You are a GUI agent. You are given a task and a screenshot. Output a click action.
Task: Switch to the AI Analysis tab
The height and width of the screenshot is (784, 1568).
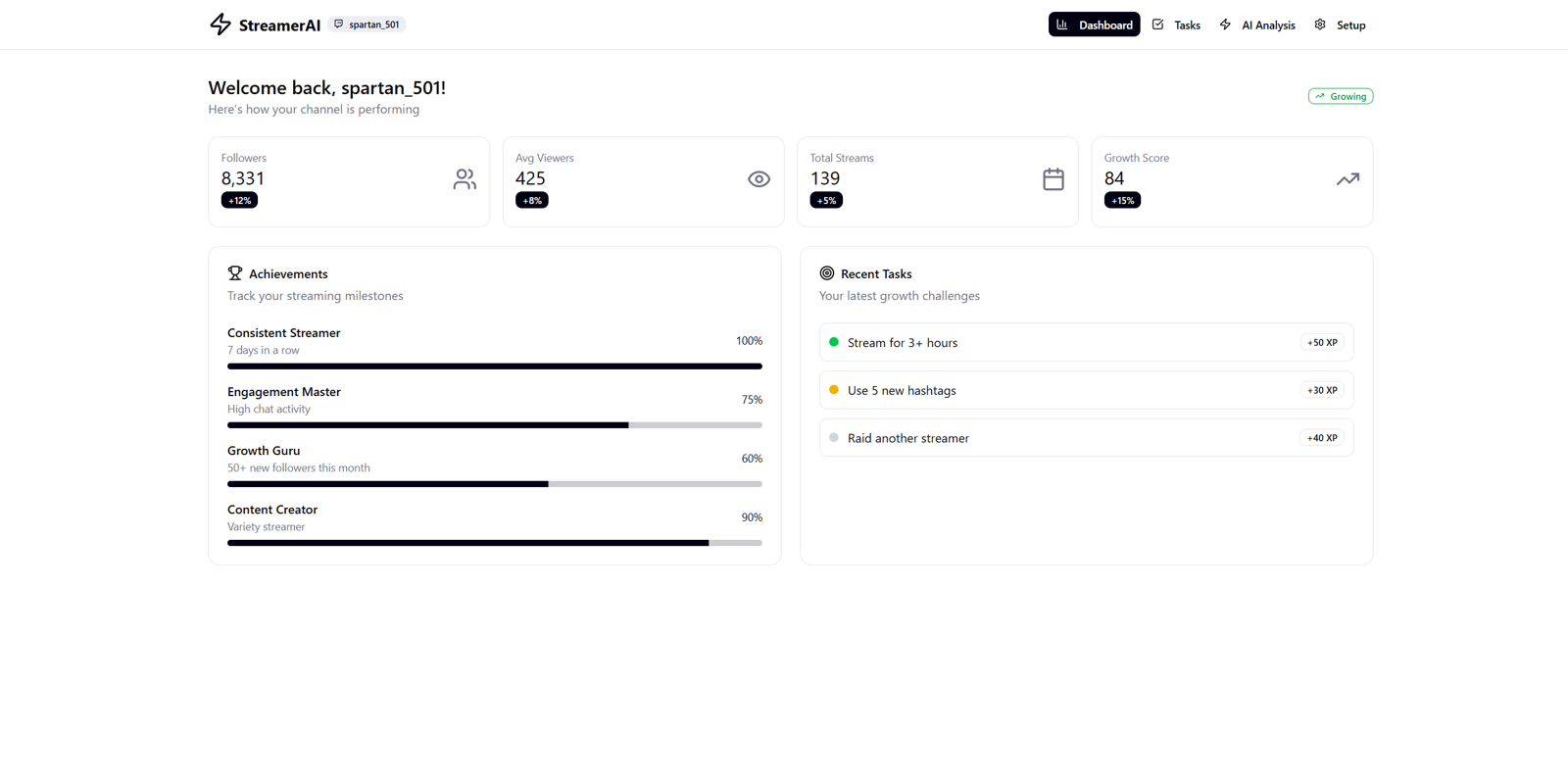pos(1257,24)
